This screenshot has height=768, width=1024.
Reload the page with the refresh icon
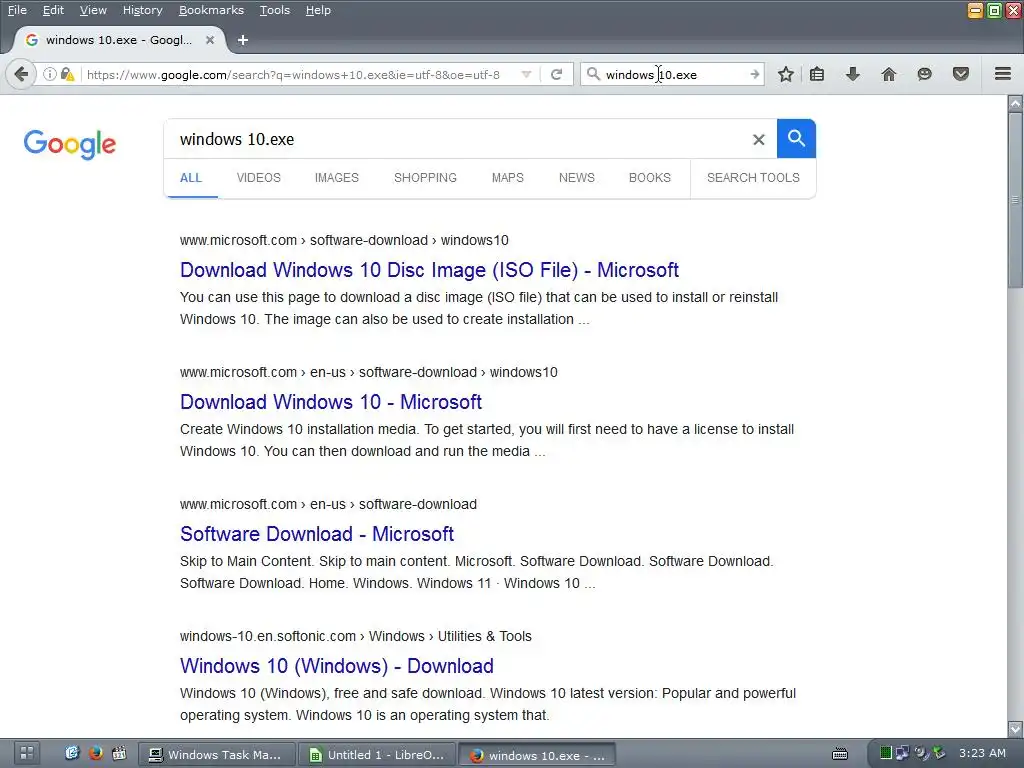(x=556, y=74)
